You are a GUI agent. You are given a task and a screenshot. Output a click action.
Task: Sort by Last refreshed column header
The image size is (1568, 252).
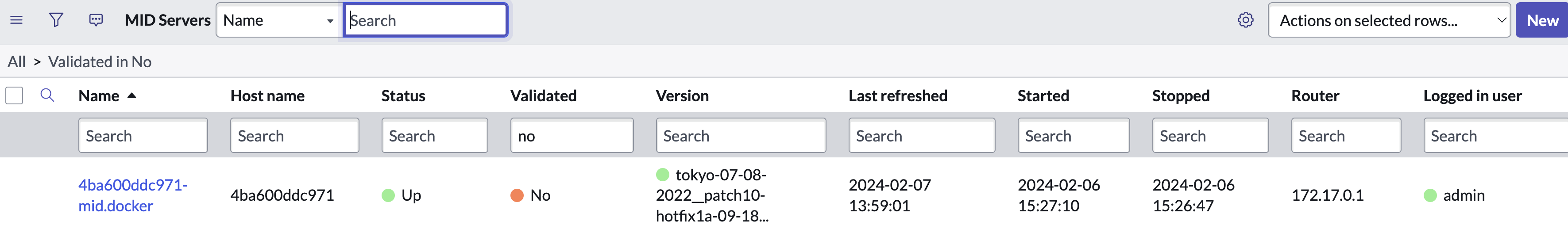pyautogui.click(x=898, y=95)
